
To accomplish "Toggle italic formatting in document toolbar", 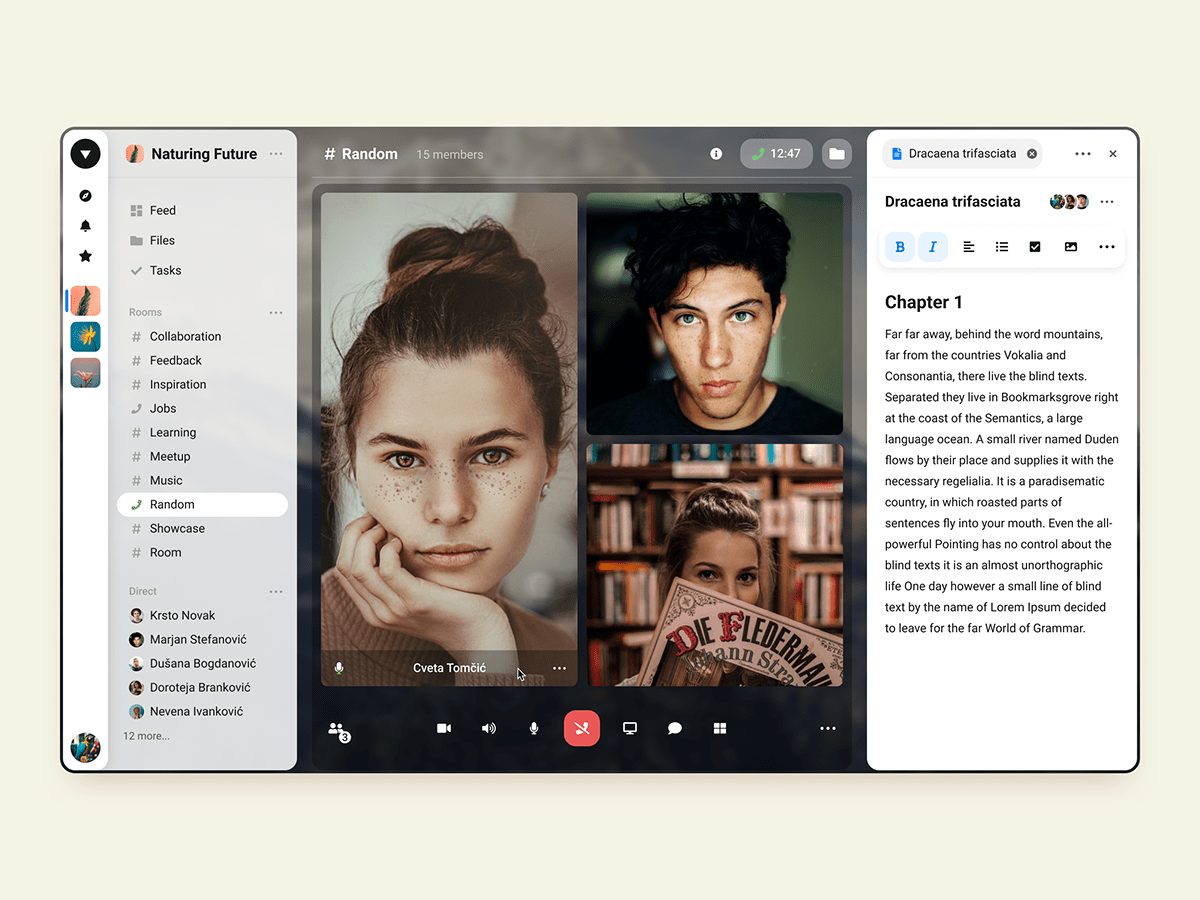I will tap(933, 247).
